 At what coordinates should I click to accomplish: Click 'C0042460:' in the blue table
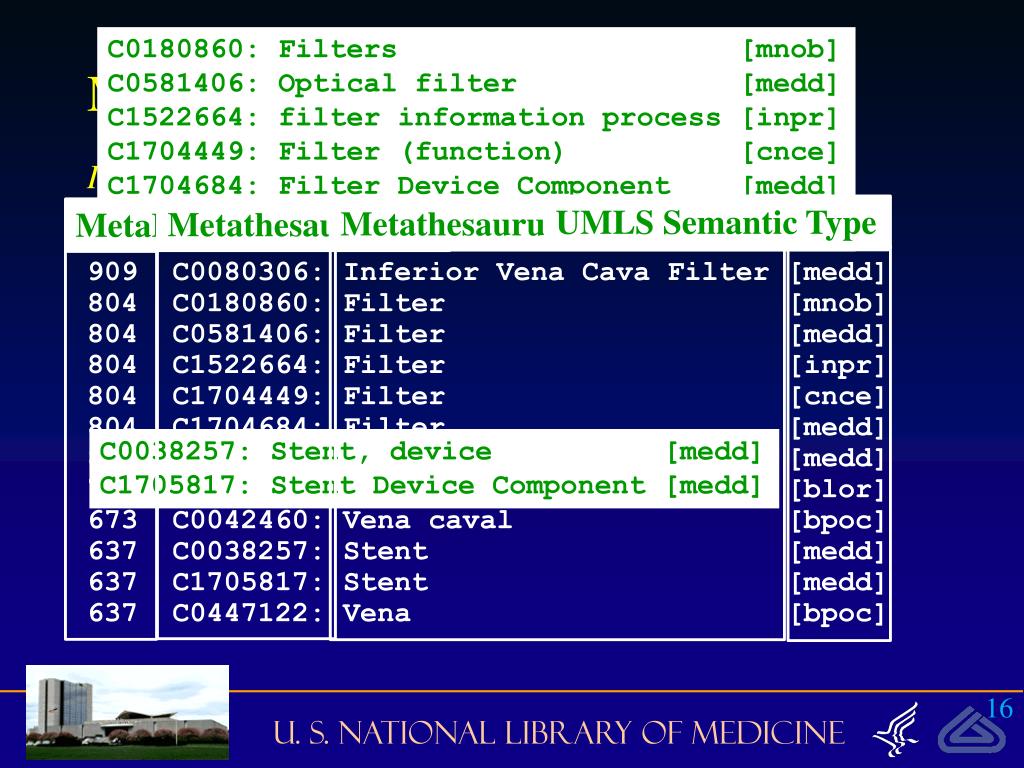(248, 520)
